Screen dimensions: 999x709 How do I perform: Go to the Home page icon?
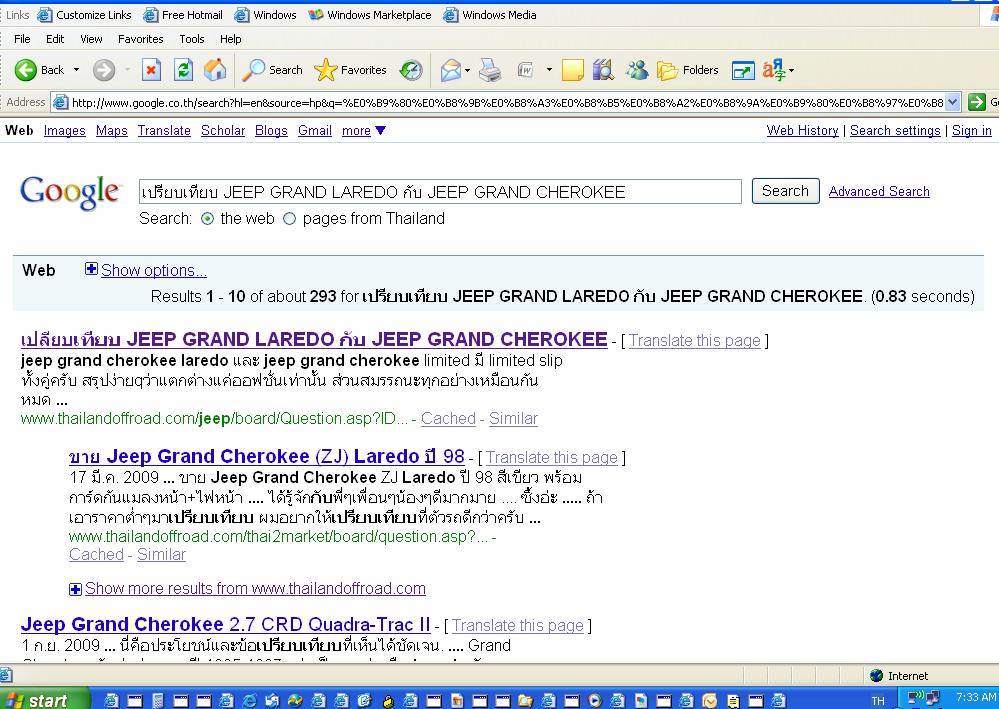point(214,70)
